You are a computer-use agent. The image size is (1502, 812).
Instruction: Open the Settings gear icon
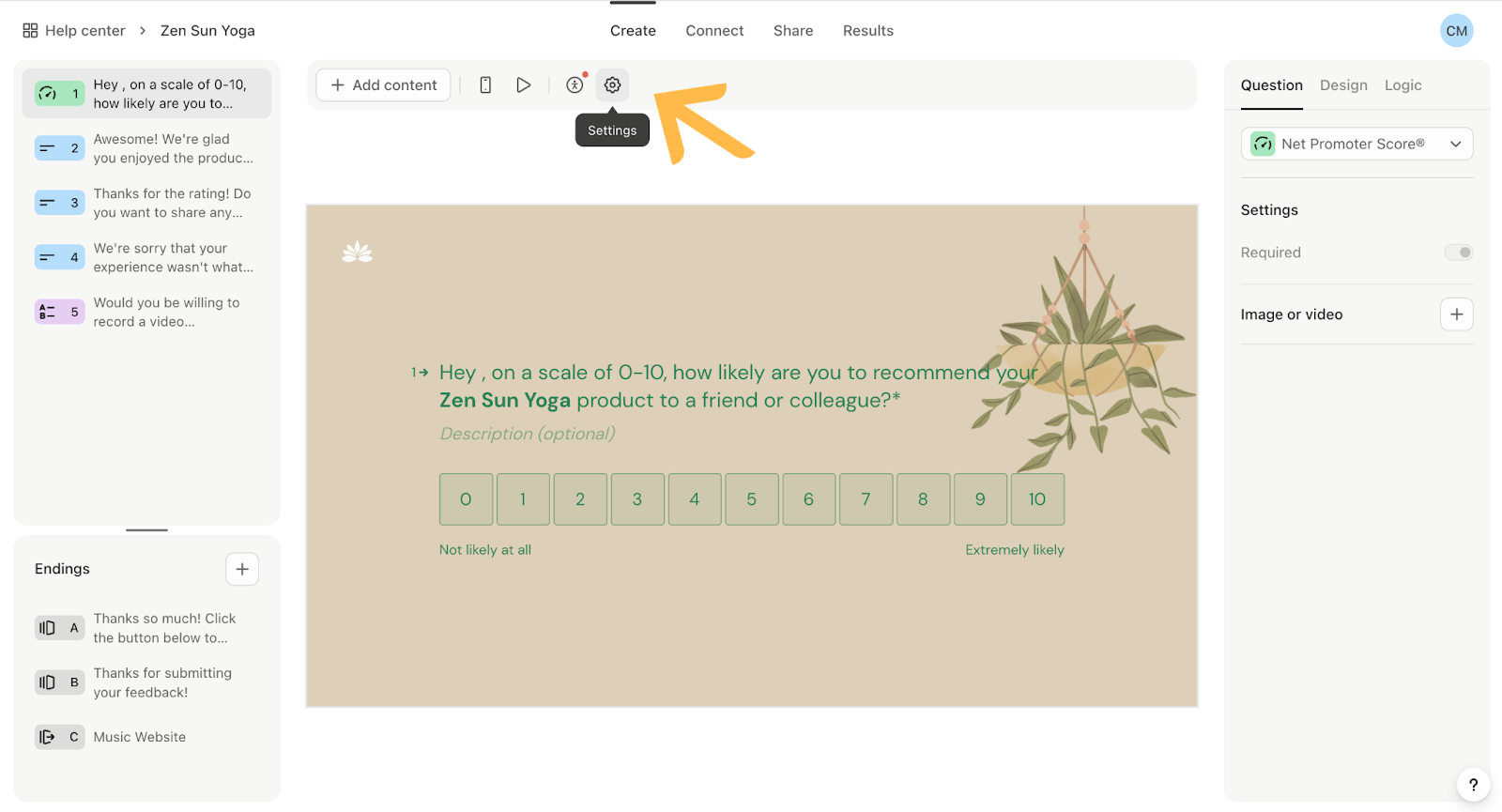click(x=612, y=85)
